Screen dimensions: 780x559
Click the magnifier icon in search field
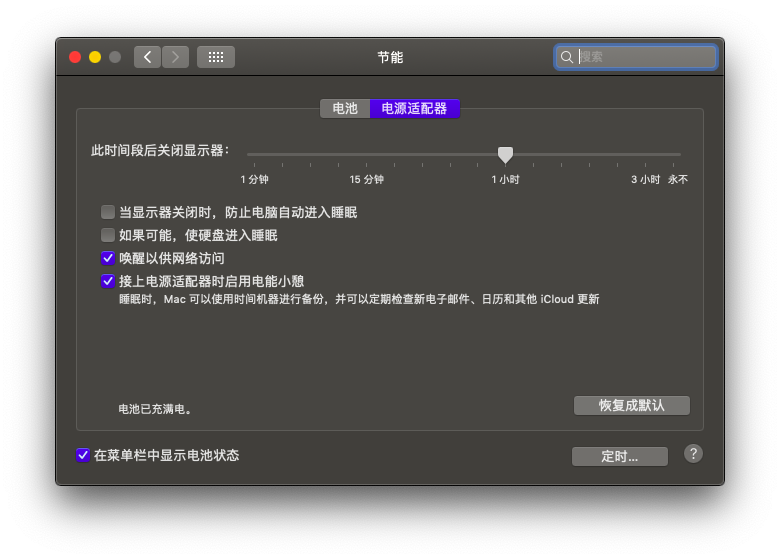(567, 57)
